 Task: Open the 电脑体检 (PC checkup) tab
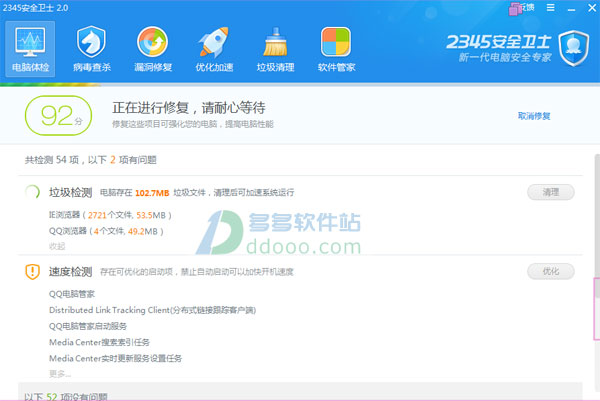(28, 50)
